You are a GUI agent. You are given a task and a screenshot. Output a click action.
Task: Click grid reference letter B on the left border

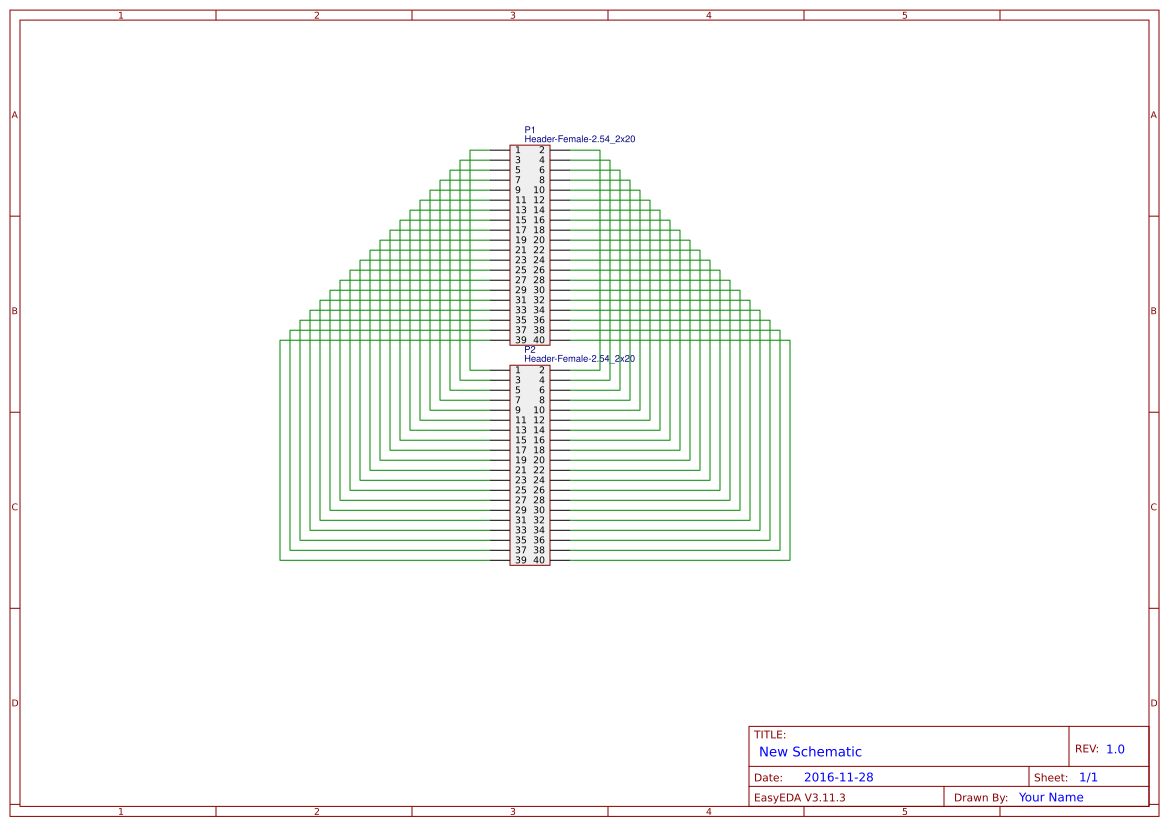(x=14, y=311)
